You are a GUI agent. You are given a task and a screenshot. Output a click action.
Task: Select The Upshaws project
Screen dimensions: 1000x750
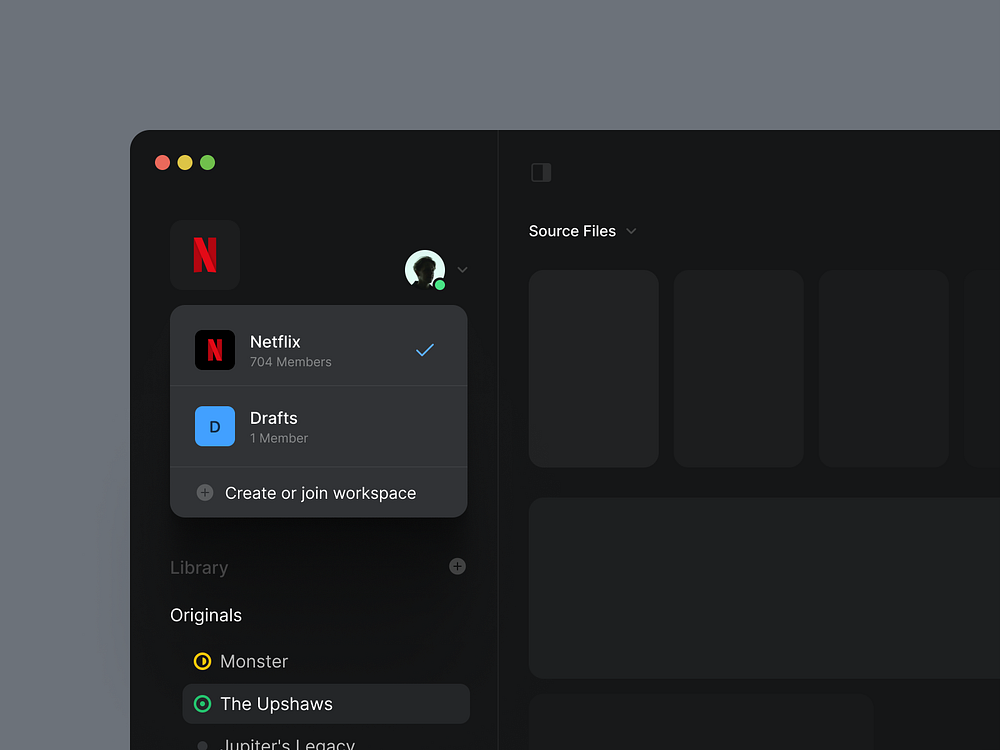276,704
